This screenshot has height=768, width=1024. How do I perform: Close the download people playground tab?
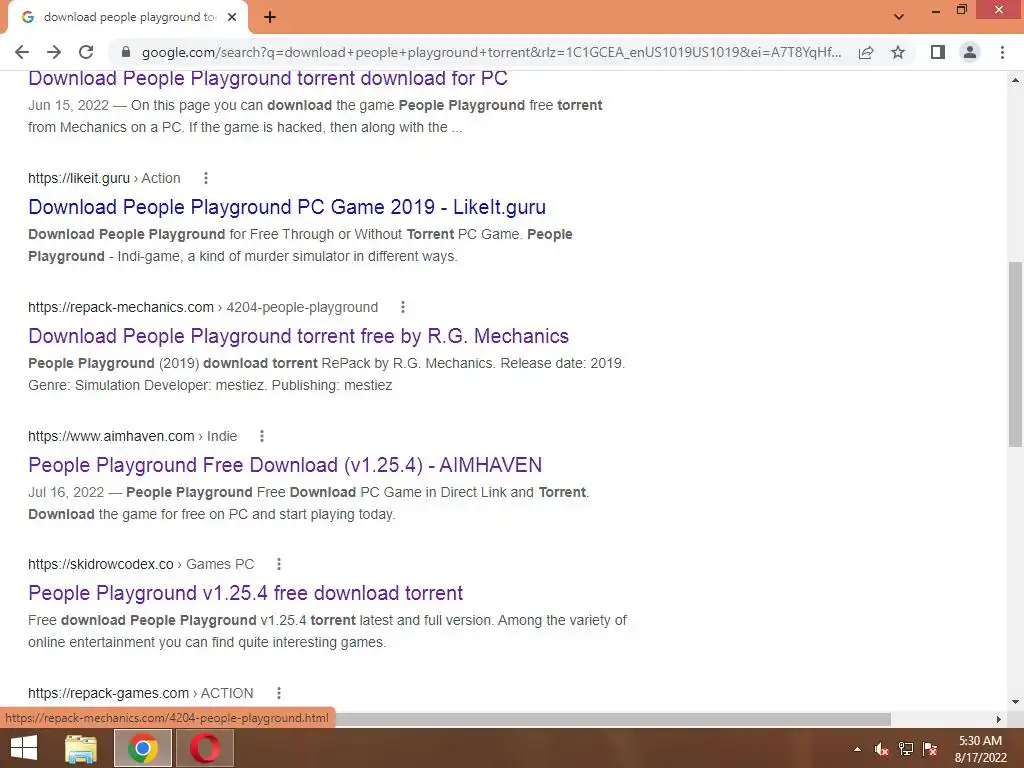tap(232, 18)
